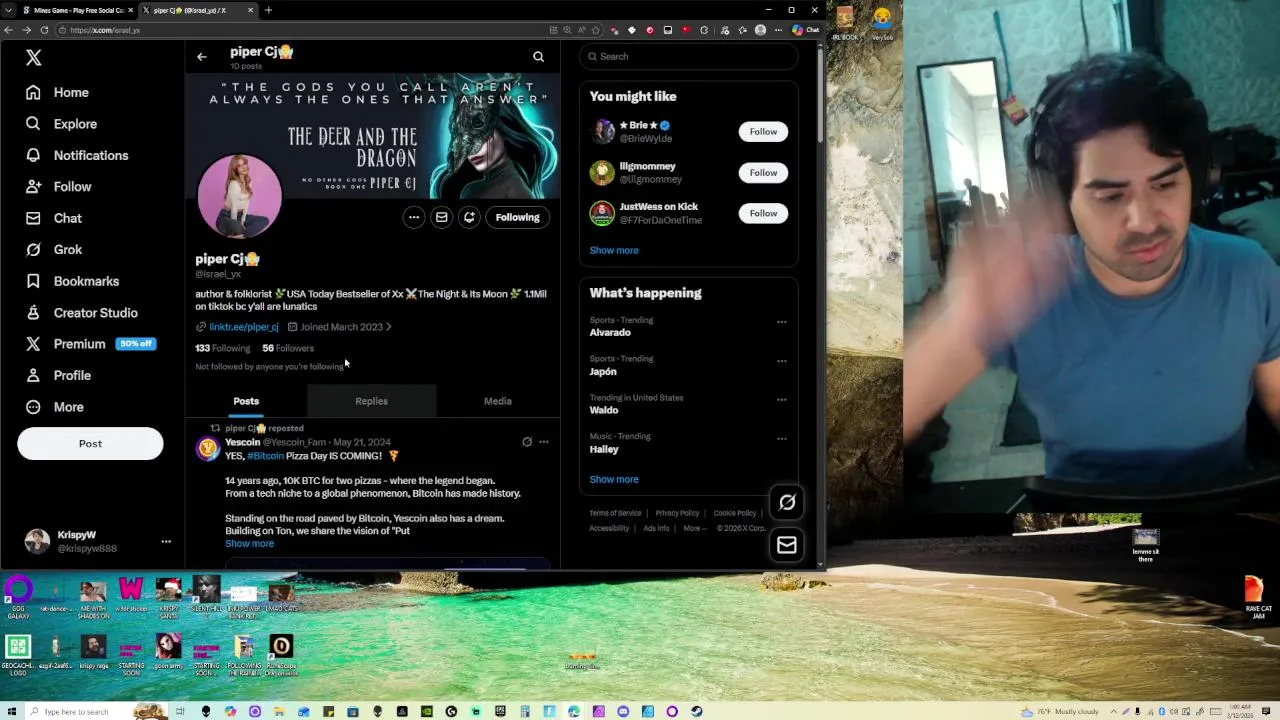This screenshot has height=720, width=1280.
Task: Click the Following button on piper Cj's profile
Action: click(x=517, y=217)
